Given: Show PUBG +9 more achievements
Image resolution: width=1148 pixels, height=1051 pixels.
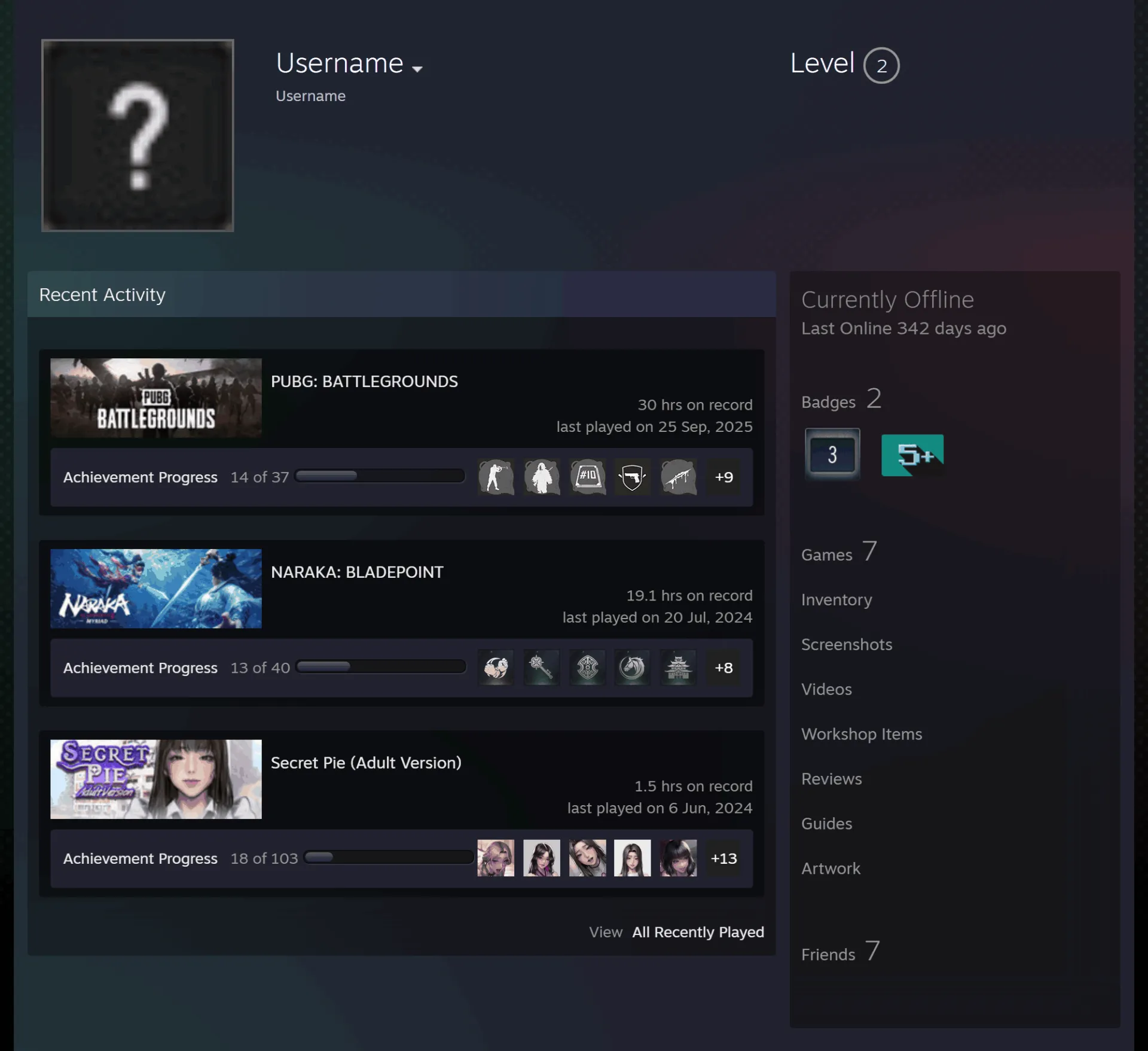Looking at the screenshot, I should click(723, 477).
